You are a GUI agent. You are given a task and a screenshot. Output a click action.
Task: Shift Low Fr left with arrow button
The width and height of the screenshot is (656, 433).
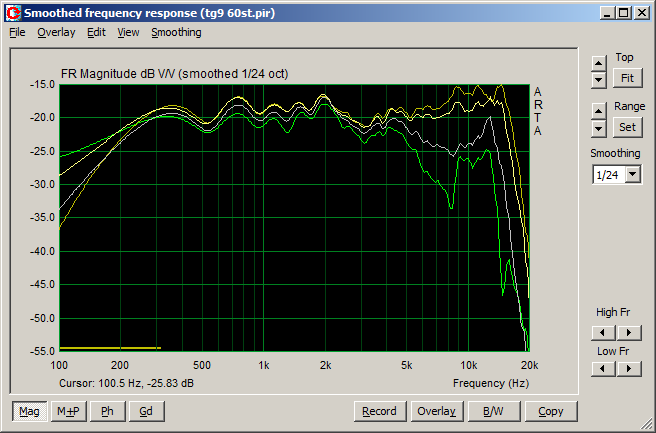point(602,369)
